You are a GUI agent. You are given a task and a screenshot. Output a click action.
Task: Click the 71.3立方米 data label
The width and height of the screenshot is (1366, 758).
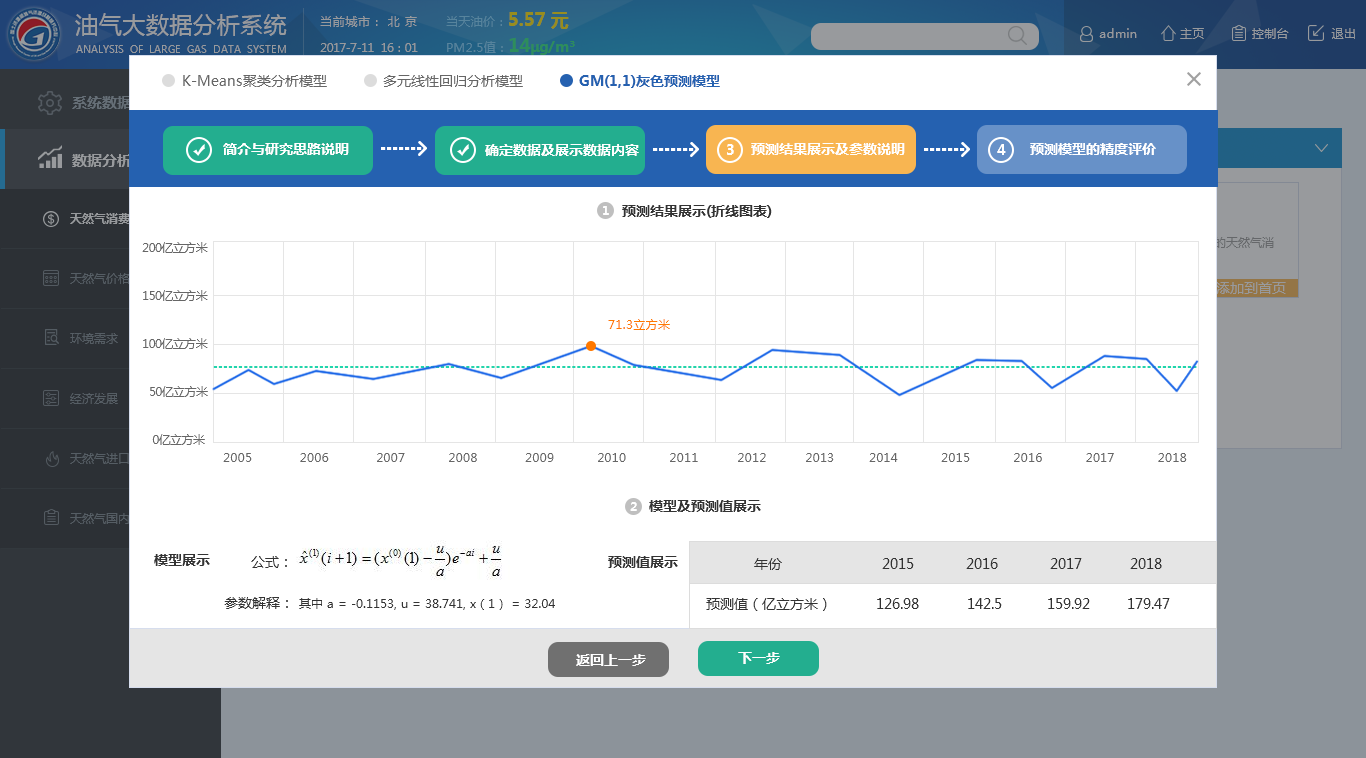click(639, 325)
